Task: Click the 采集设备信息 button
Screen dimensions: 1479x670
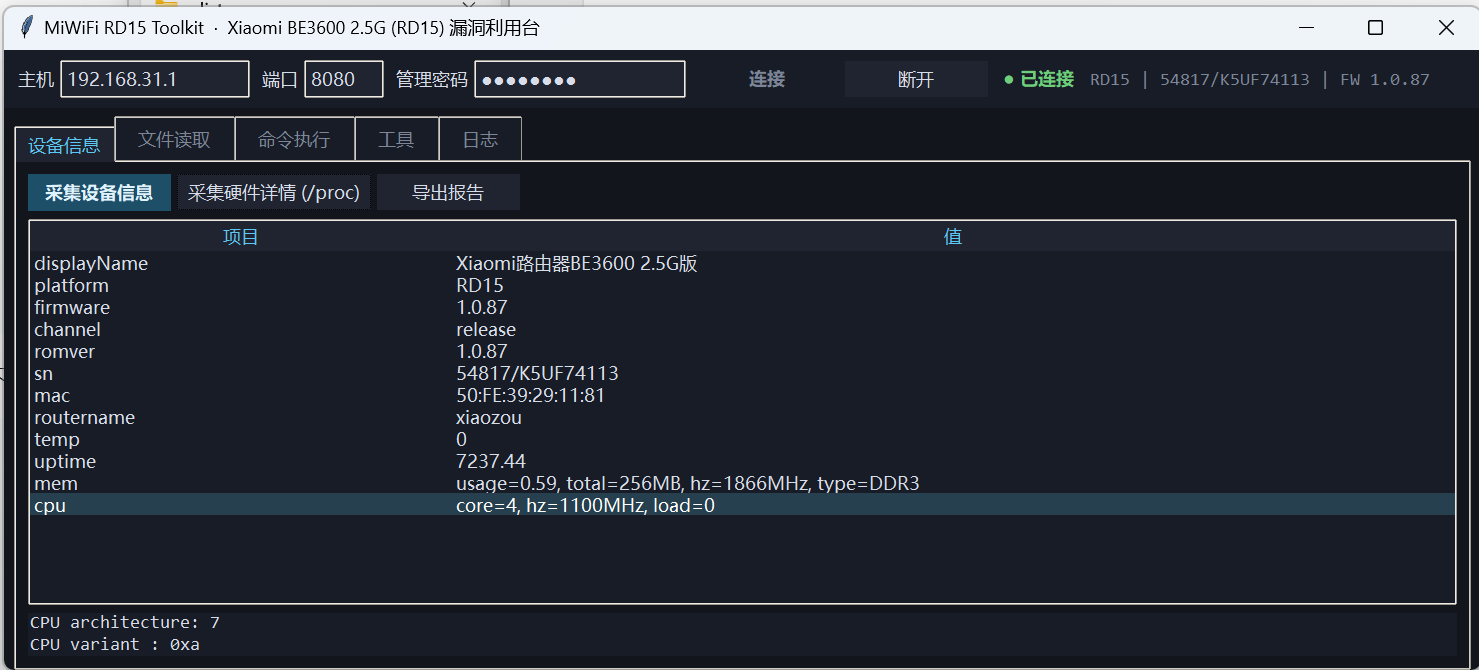Action: (99, 192)
